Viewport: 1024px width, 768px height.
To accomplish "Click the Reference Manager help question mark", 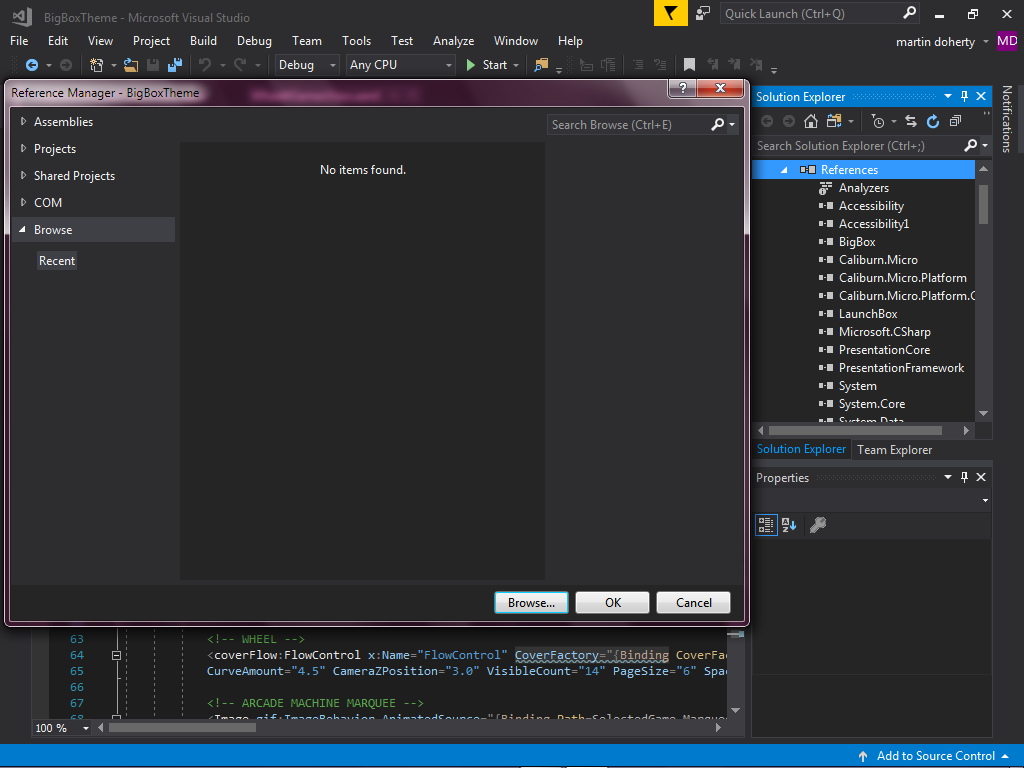I will [683, 88].
